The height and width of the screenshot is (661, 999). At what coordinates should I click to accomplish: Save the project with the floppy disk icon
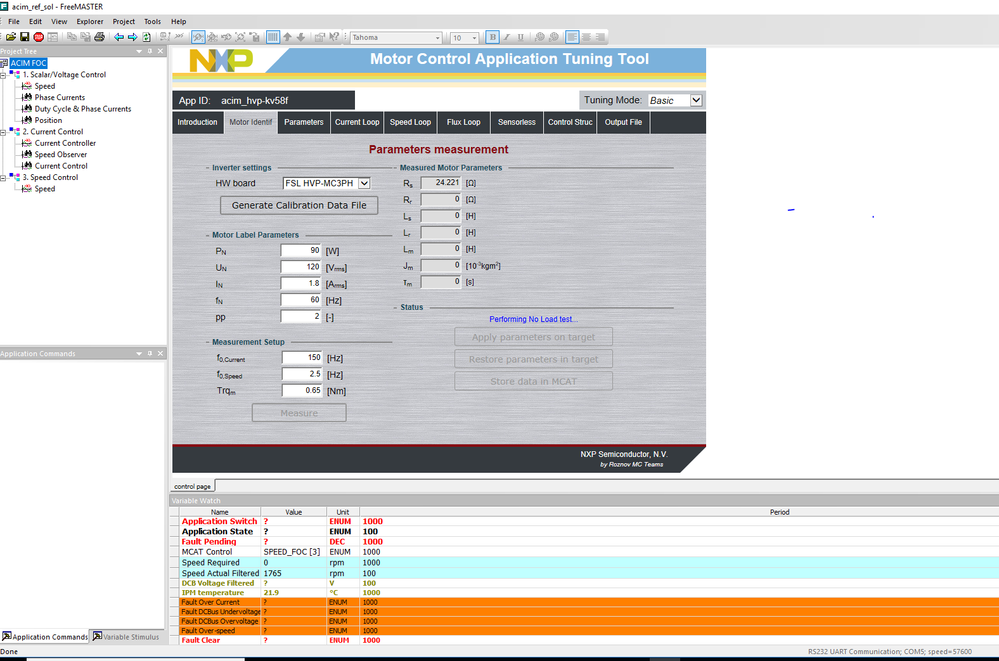coord(24,37)
